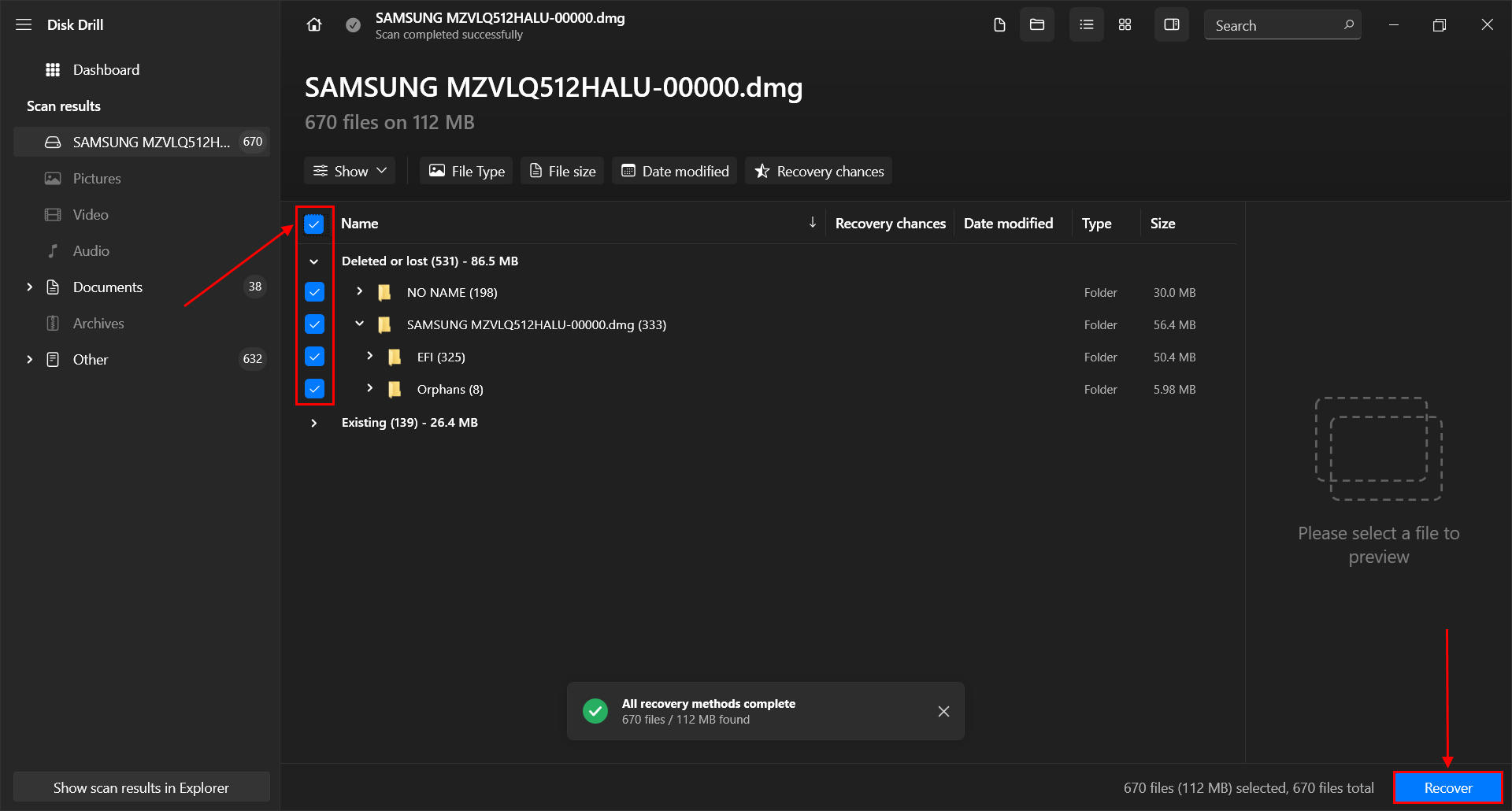
Task: Click the scan completed checkmark status icon
Action: (x=354, y=25)
